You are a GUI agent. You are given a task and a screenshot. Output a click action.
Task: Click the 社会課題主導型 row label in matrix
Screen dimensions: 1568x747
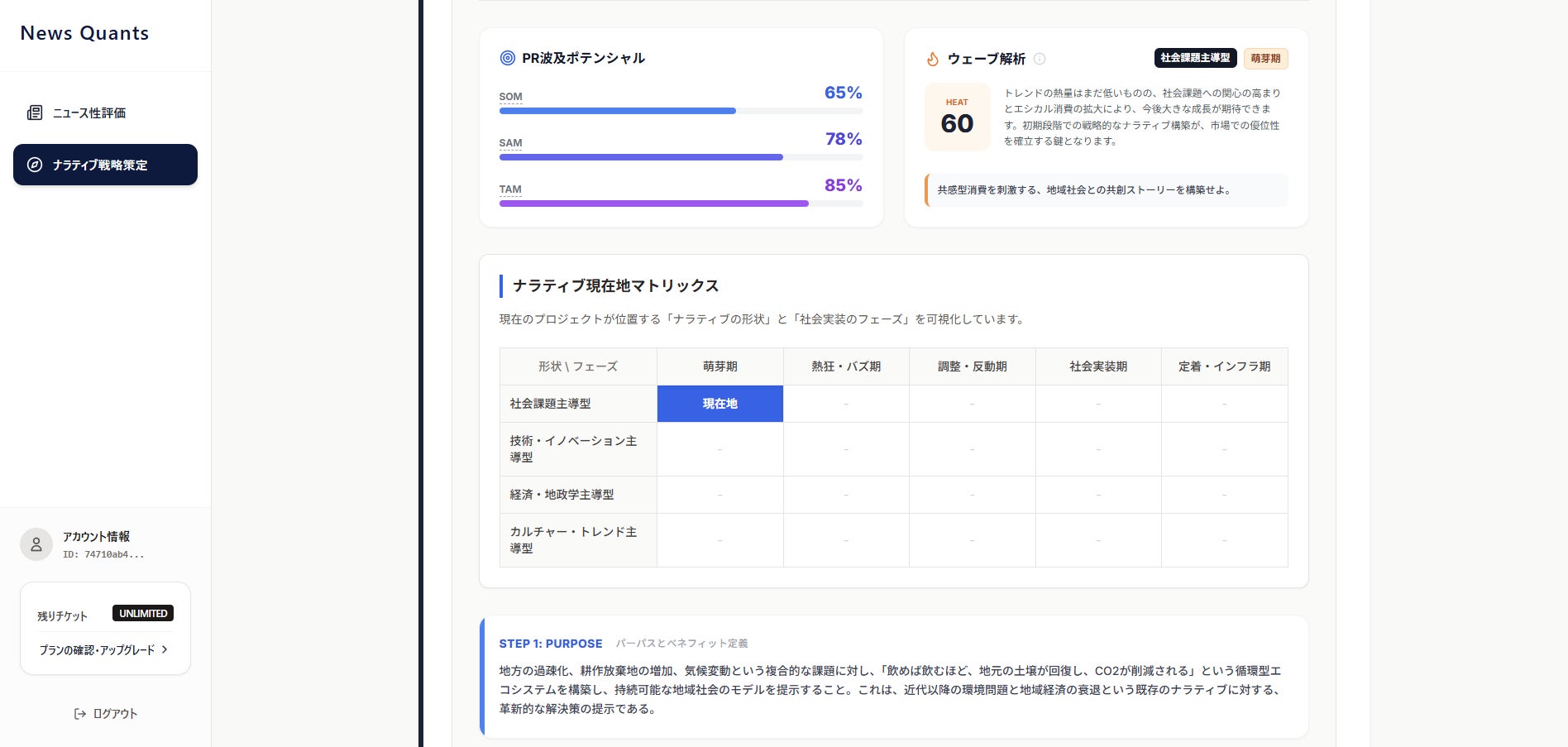tap(578, 404)
